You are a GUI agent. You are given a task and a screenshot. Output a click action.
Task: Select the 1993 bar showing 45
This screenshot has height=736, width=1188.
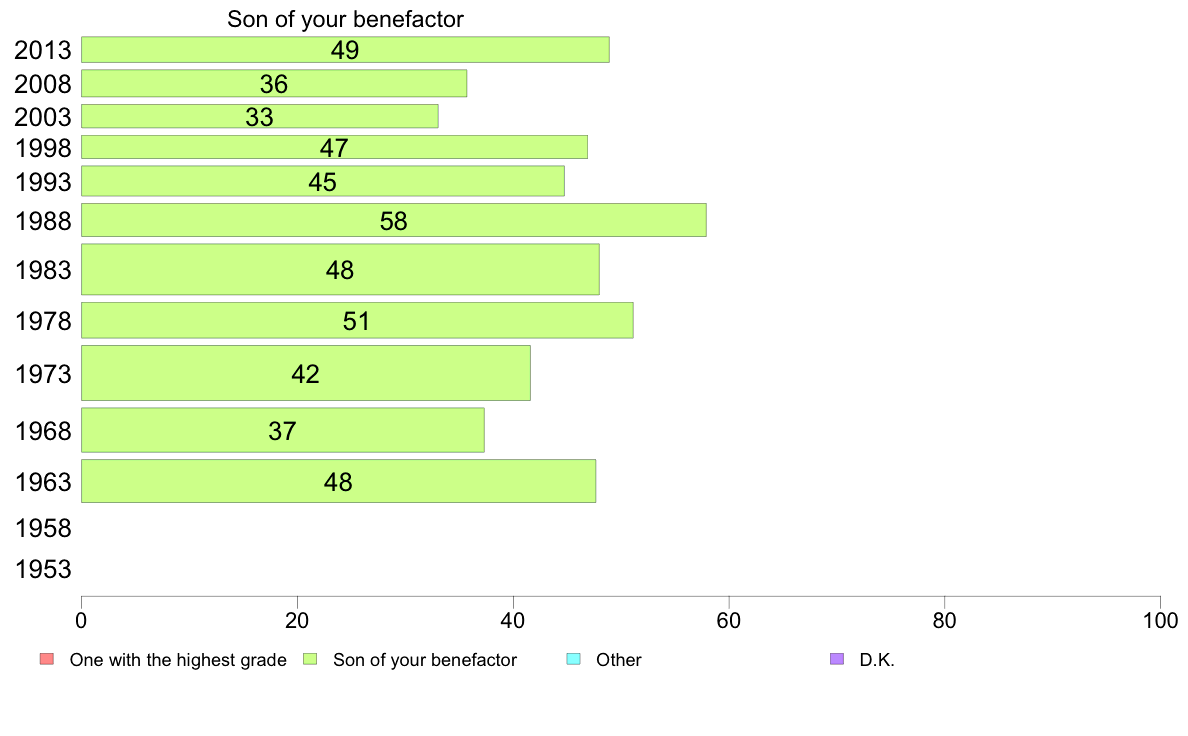[323, 181]
